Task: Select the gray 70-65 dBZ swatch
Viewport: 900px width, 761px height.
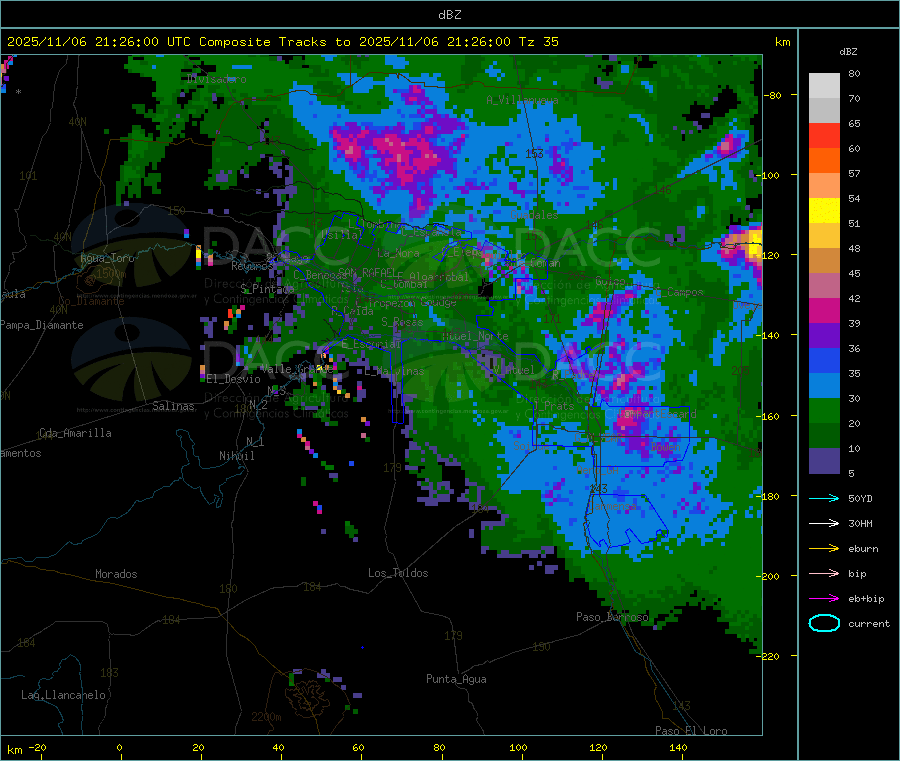Action: pyautogui.click(x=824, y=111)
